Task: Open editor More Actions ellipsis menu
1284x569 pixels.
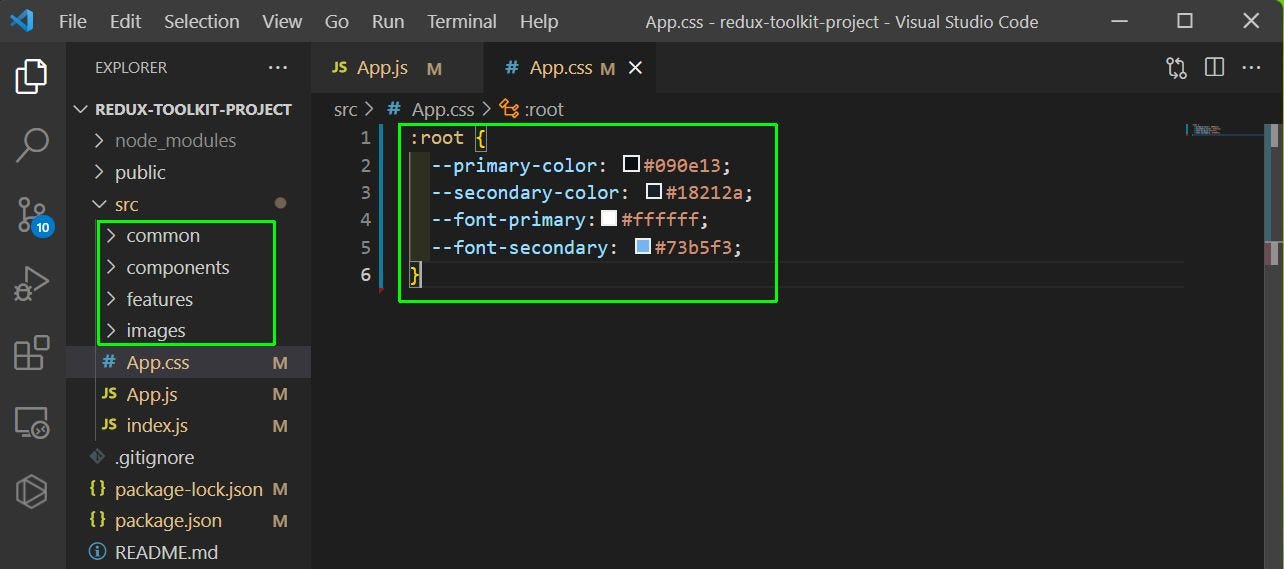Action: [1251, 68]
